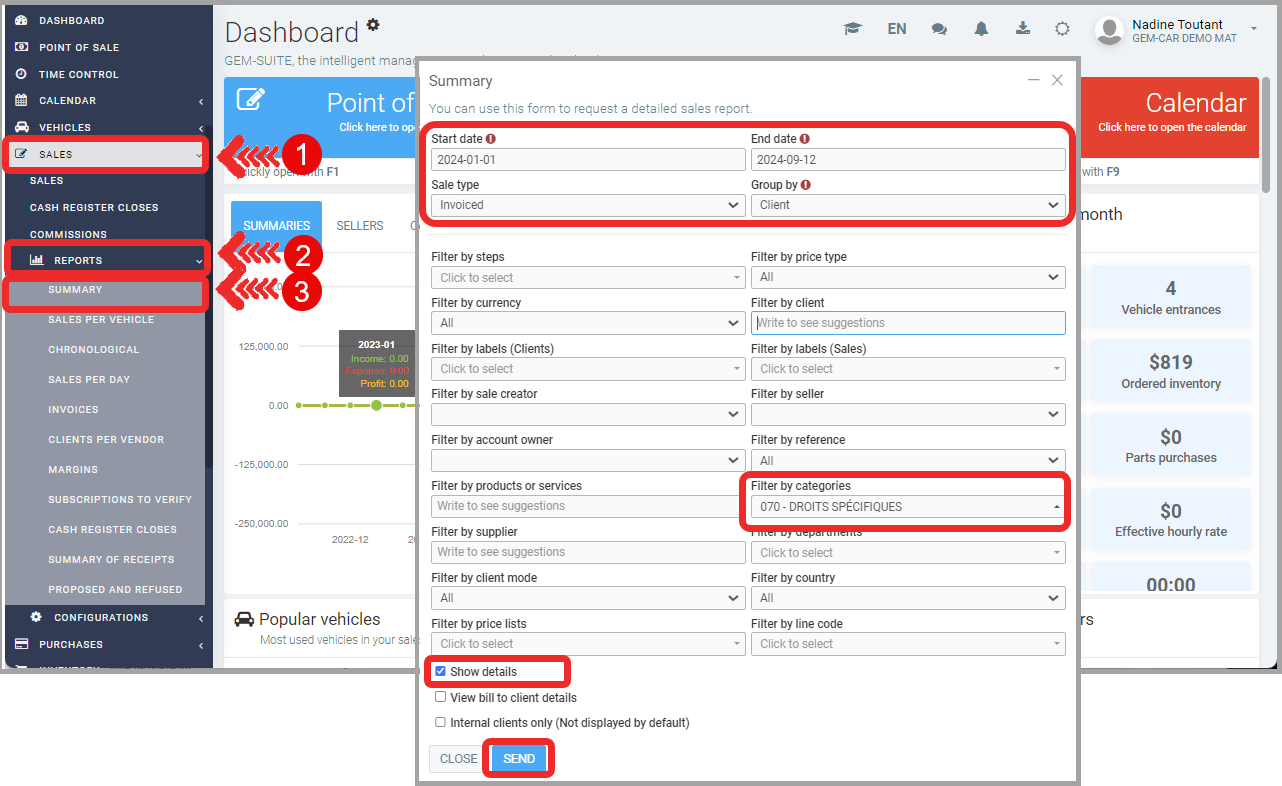Click the theme toggle sun icon
Viewport: 1282px width, 786px height.
(x=1062, y=29)
